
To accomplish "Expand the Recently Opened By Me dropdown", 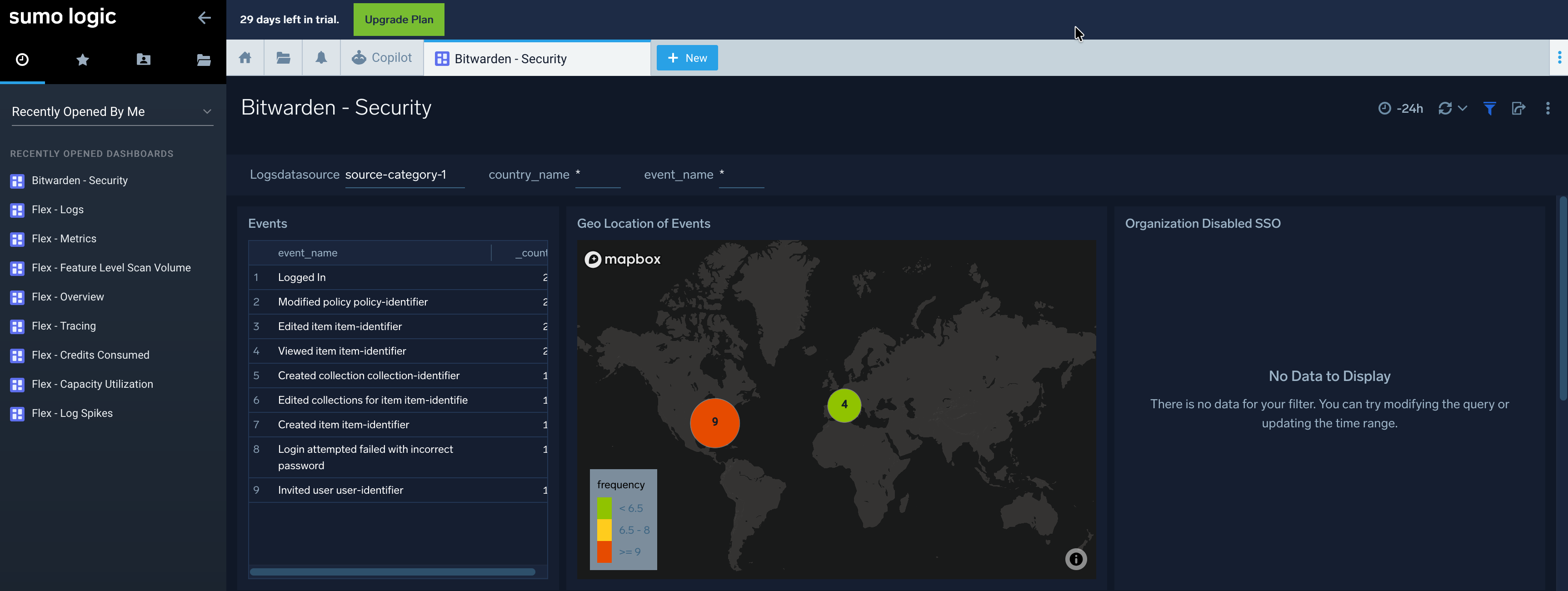I will pos(207,111).
